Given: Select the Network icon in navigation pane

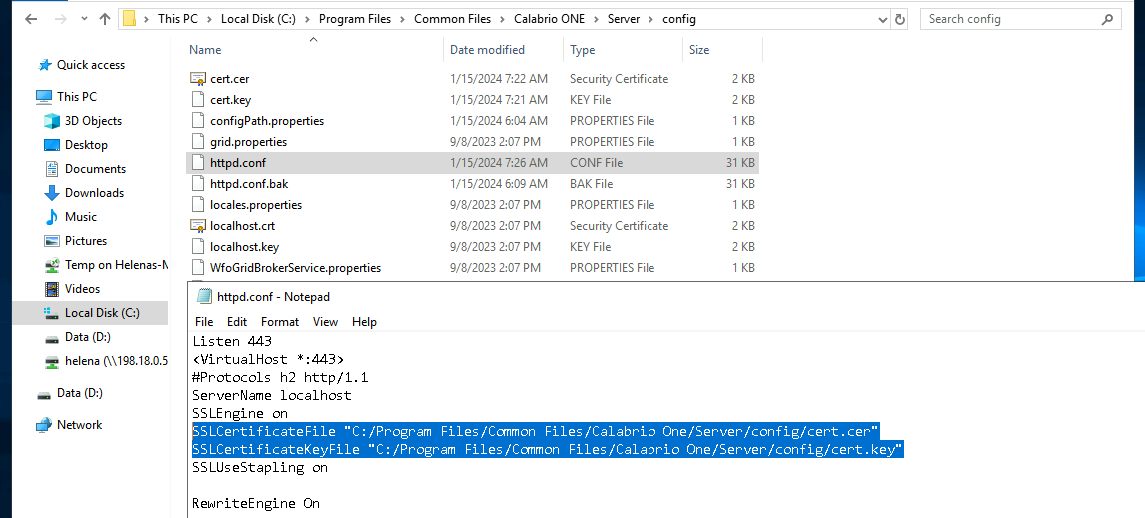Looking at the screenshot, I should [44, 425].
